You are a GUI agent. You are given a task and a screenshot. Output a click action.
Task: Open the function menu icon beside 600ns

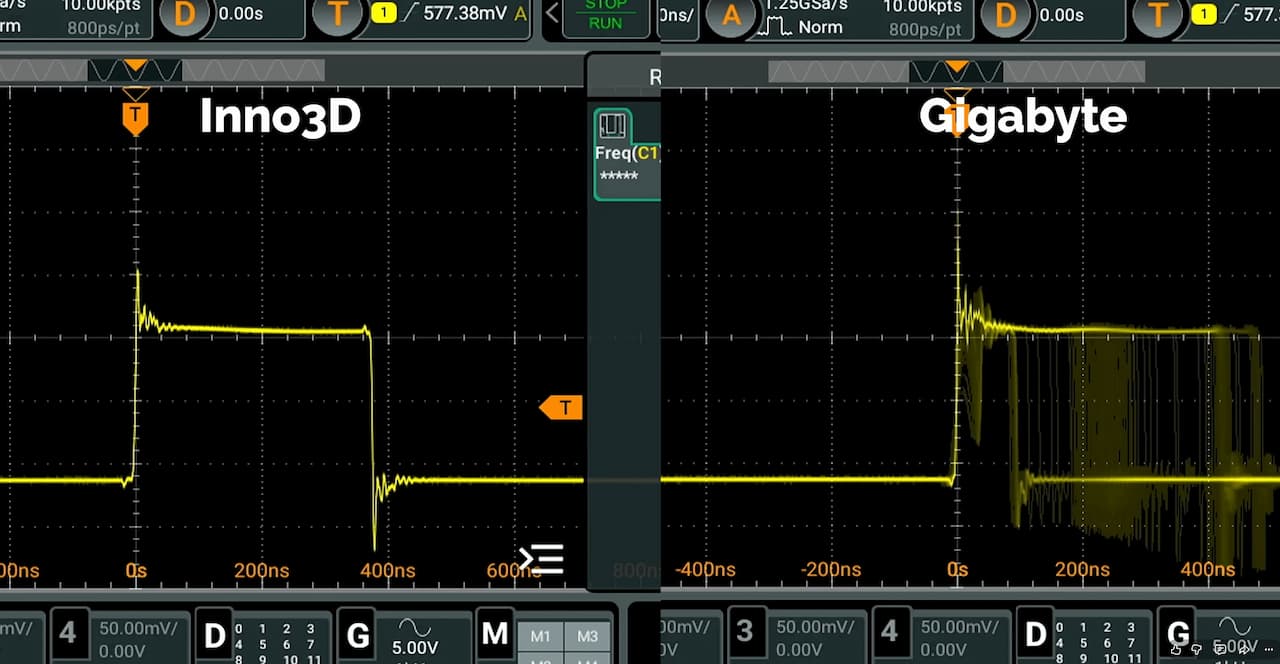click(x=541, y=559)
